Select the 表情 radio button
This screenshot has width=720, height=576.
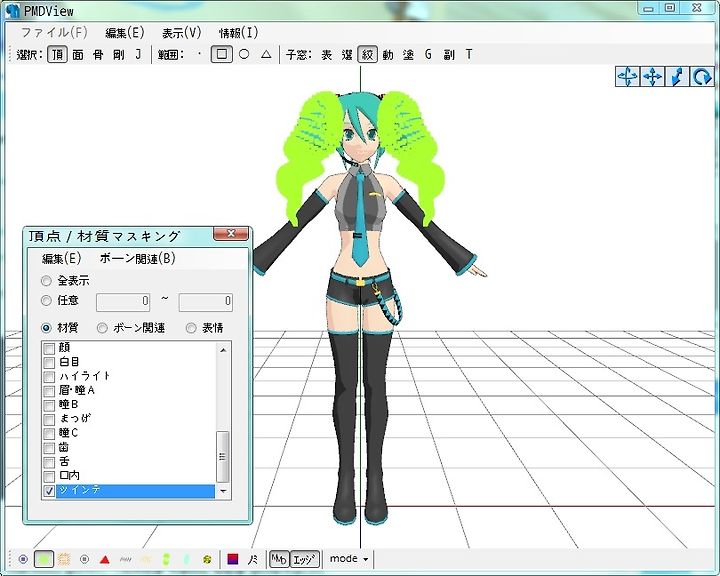click(x=191, y=328)
